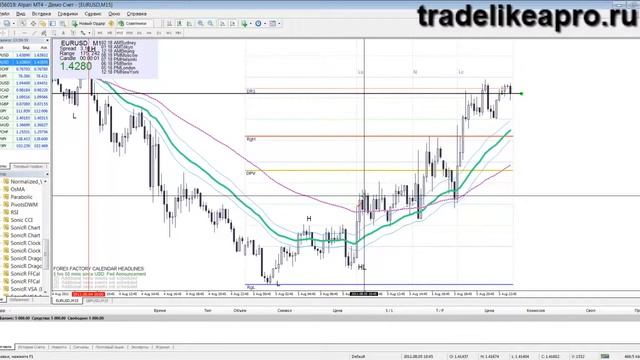Click the Советники button
This screenshot has height=360, width=640.
coord(133,24)
